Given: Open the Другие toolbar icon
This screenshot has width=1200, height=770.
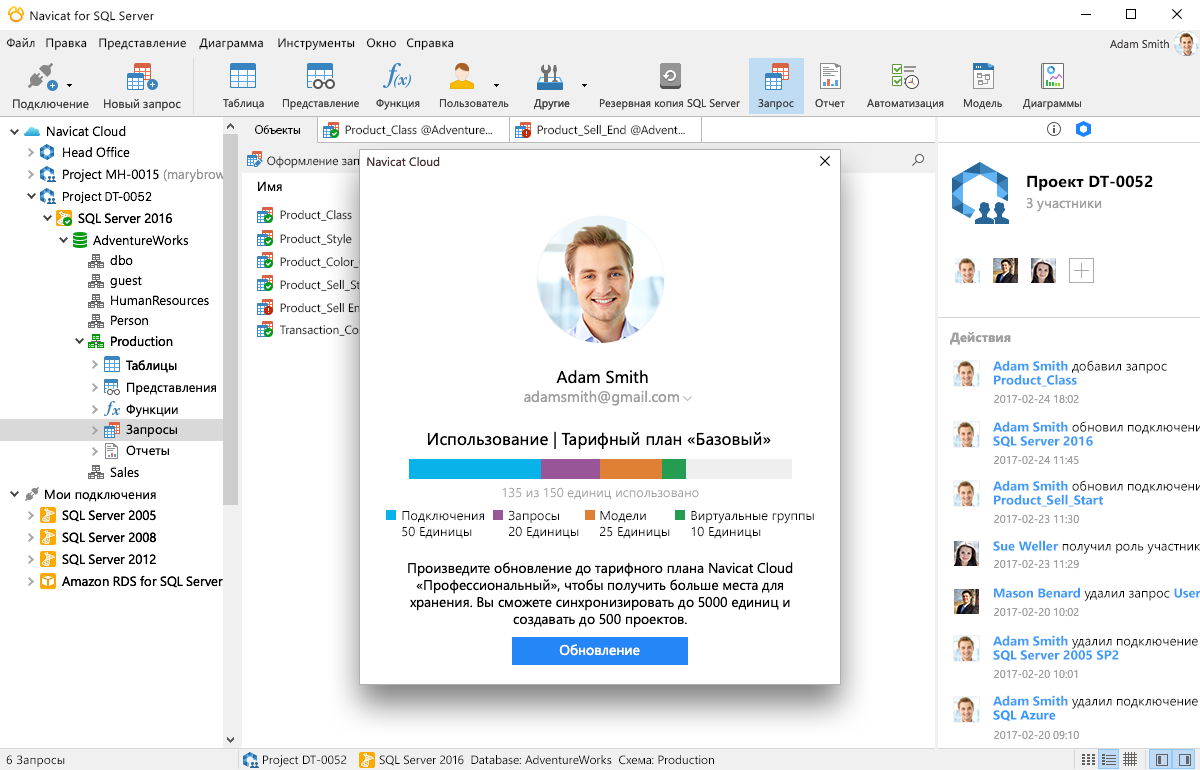Looking at the screenshot, I should (x=551, y=86).
